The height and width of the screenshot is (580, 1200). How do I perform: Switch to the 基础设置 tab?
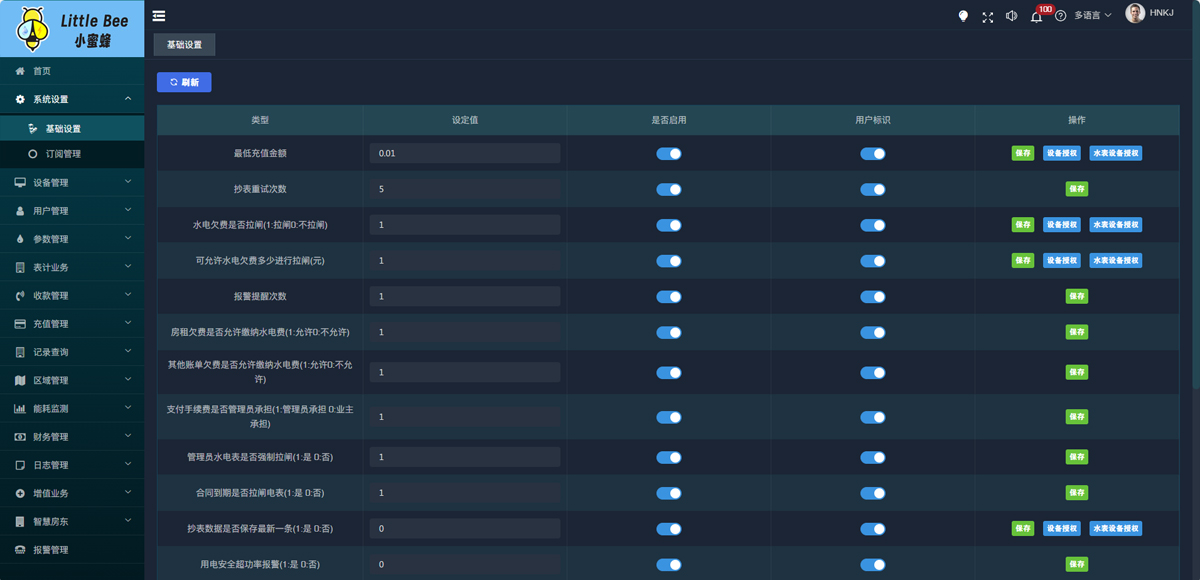pos(184,45)
